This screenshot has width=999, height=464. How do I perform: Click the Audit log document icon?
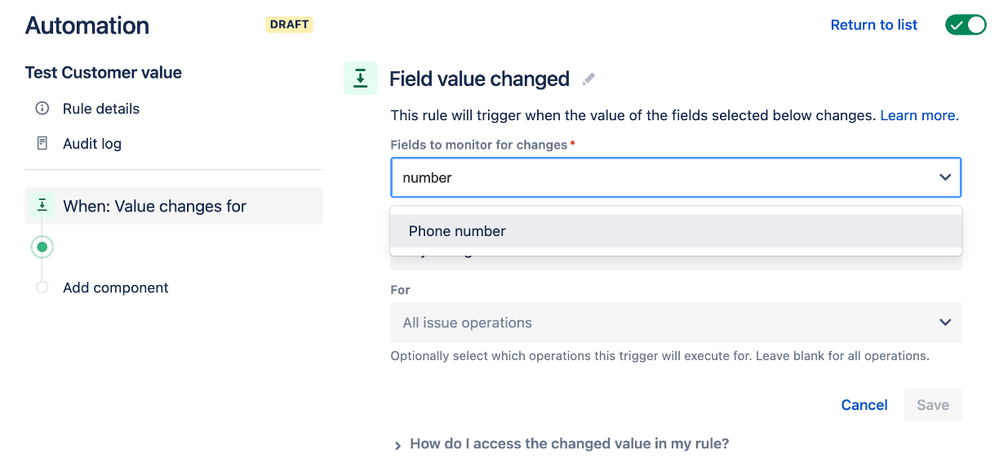tap(42, 143)
